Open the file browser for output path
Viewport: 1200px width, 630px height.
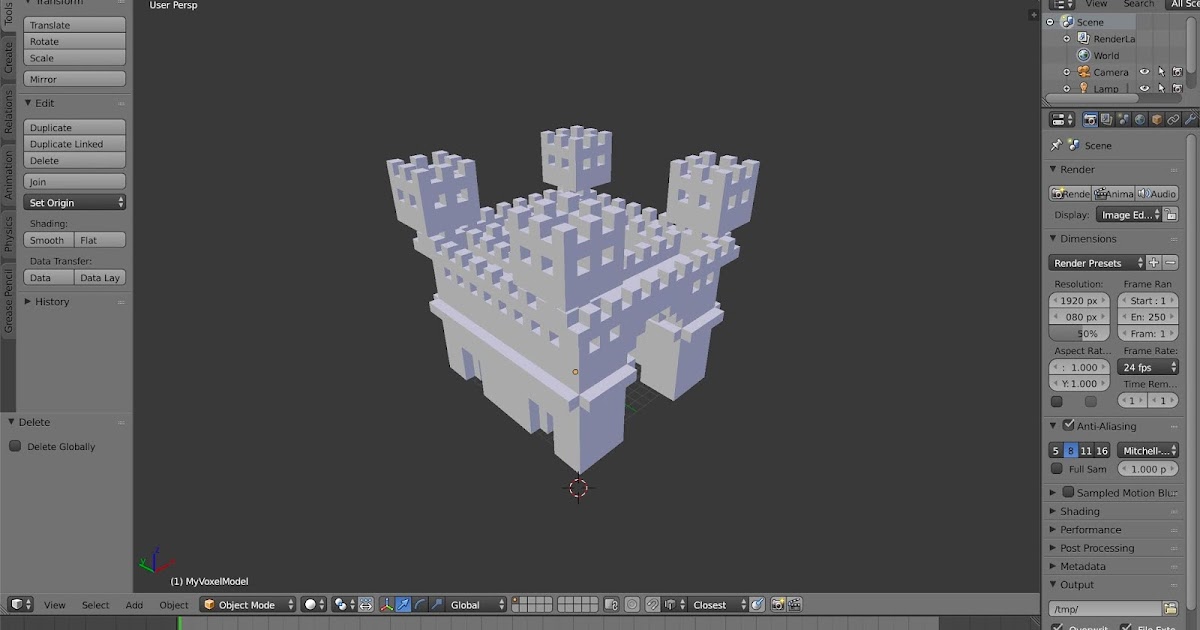[x=1170, y=608]
